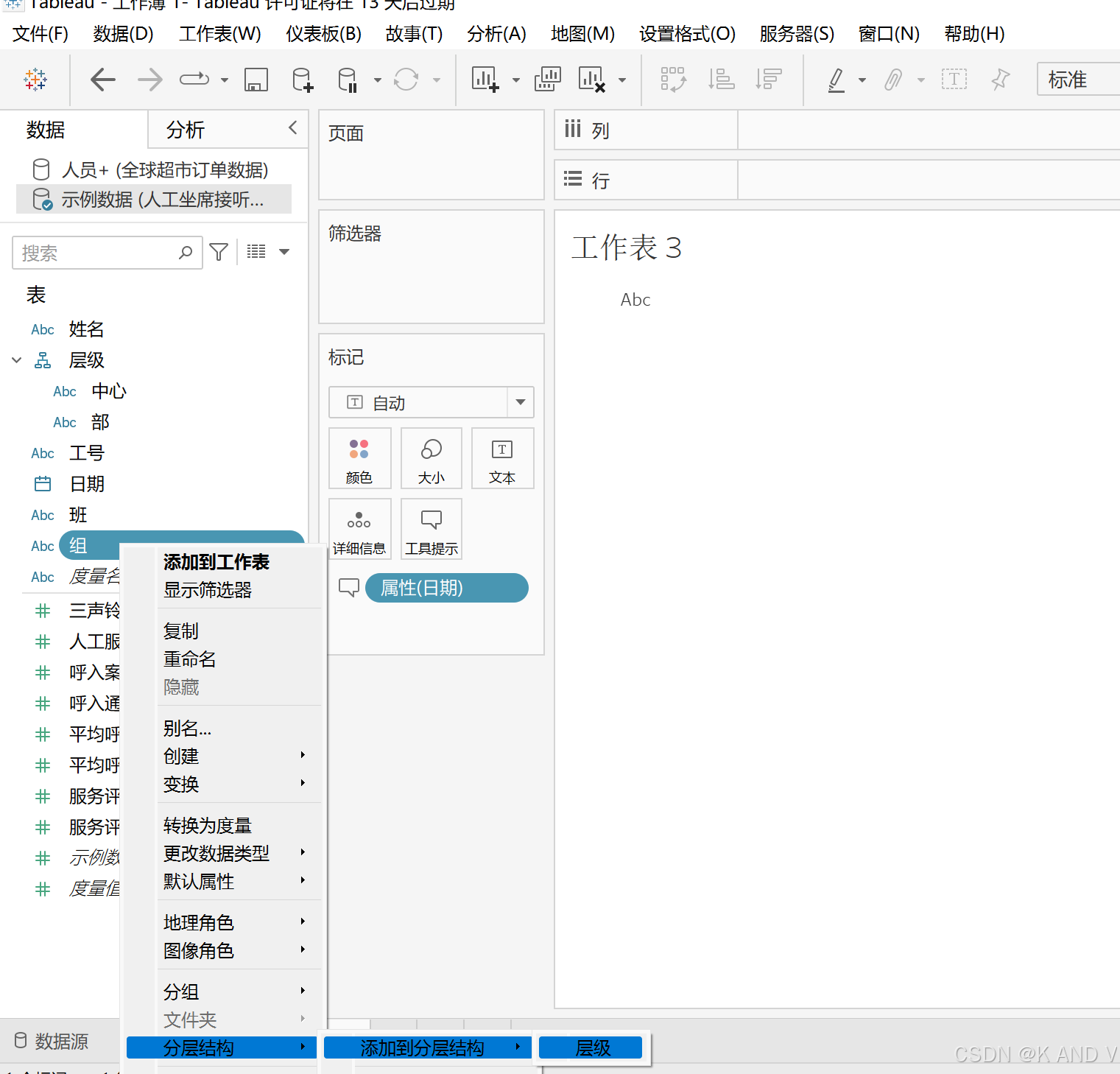The height and width of the screenshot is (1074, 1120).
Task: Click the new worksheet icon
Action: coord(485,80)
